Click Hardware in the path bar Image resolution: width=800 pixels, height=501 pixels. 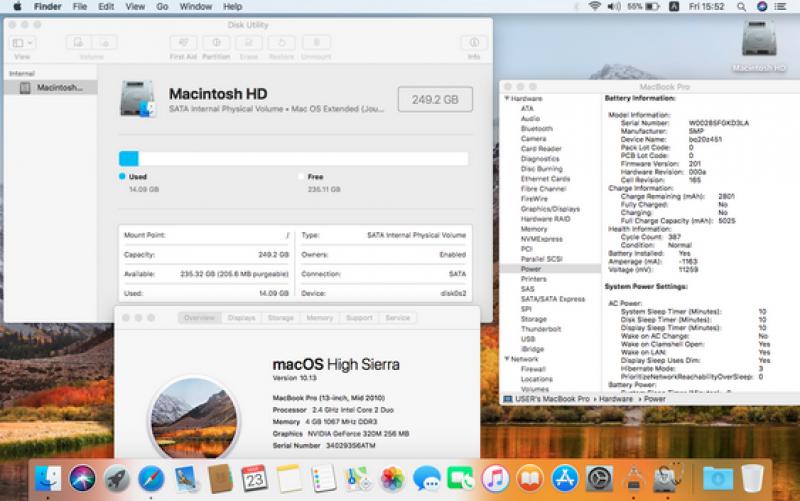pos(616,399)
